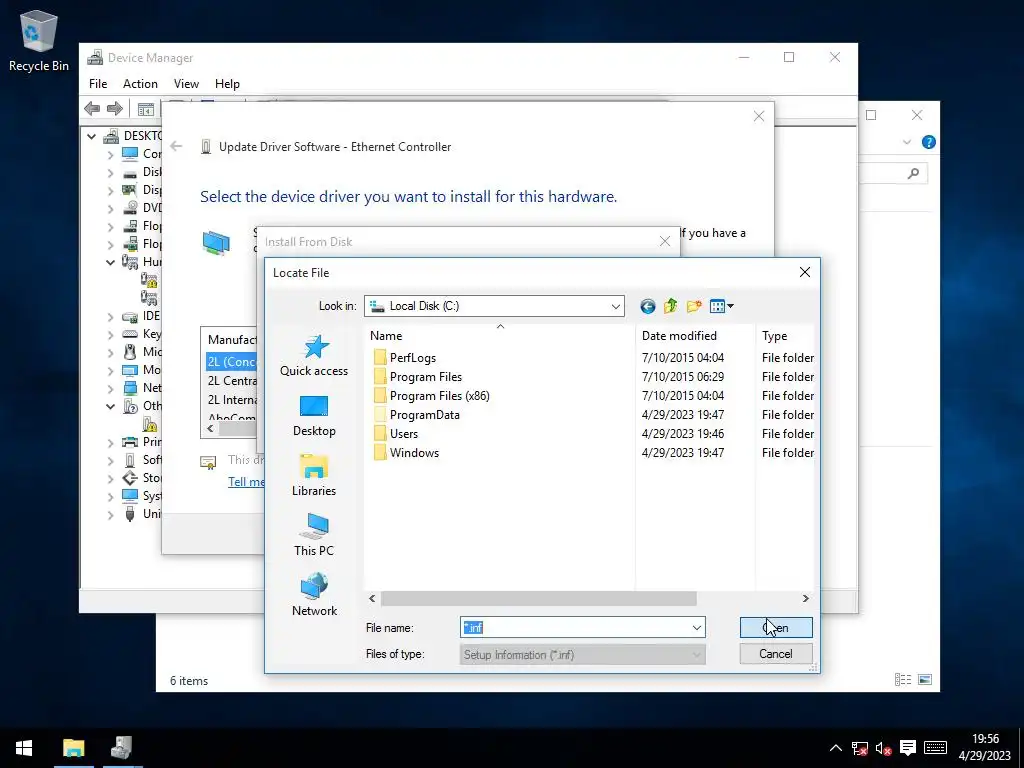Open the muted volume tray icon
1024x768 pixels.
883,748
